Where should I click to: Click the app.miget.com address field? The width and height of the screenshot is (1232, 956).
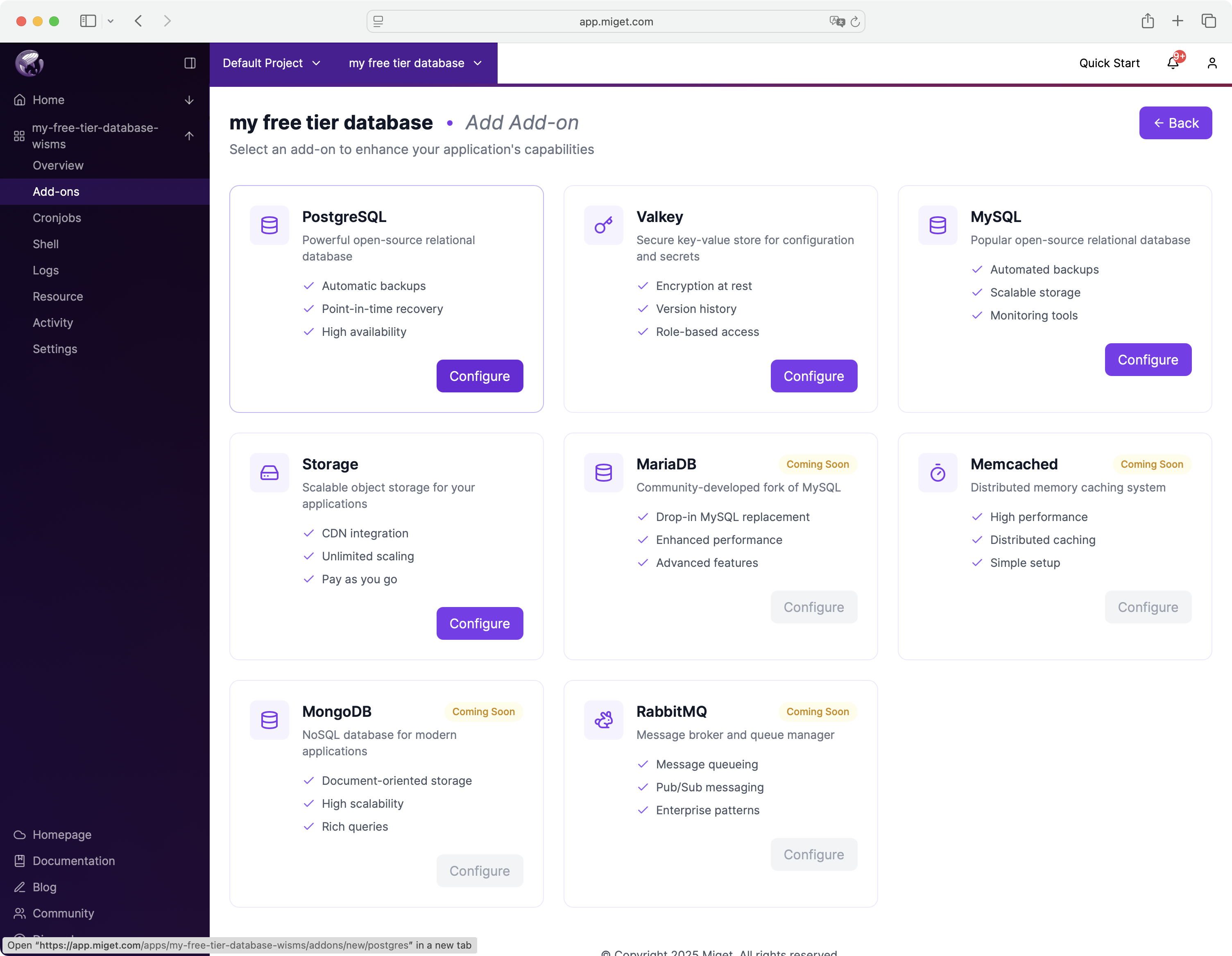(616, 21)
